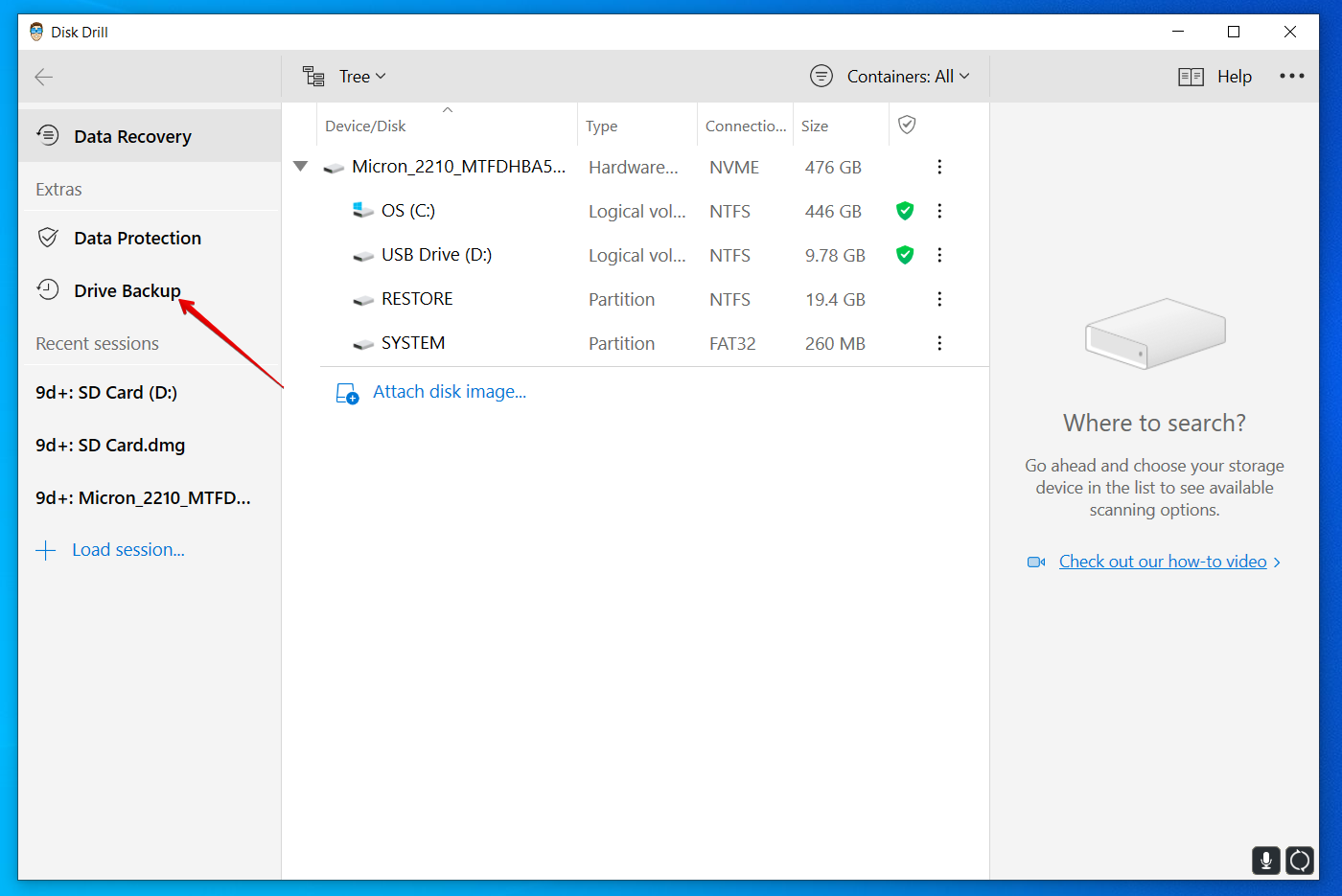1342x896 pixels.
Task: Click the protection shield column header
Action: [x=907, y=125]
